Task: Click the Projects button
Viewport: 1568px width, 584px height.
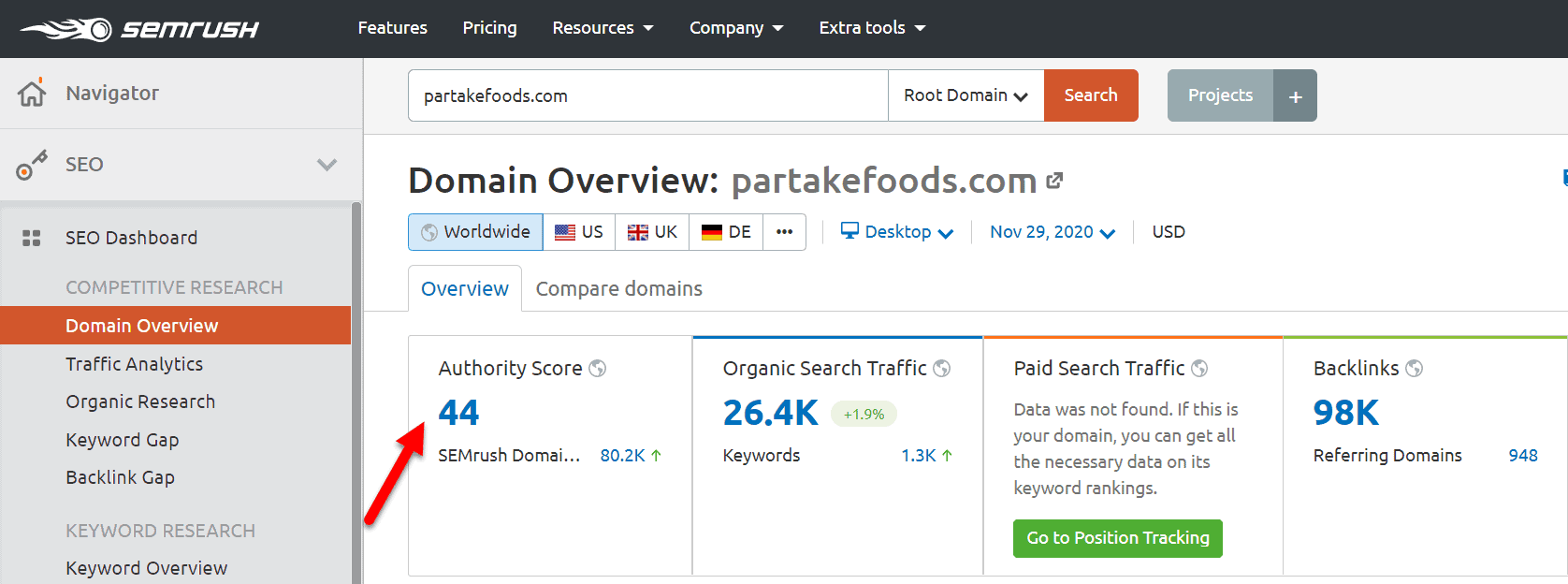Action: coord(1220,95)
